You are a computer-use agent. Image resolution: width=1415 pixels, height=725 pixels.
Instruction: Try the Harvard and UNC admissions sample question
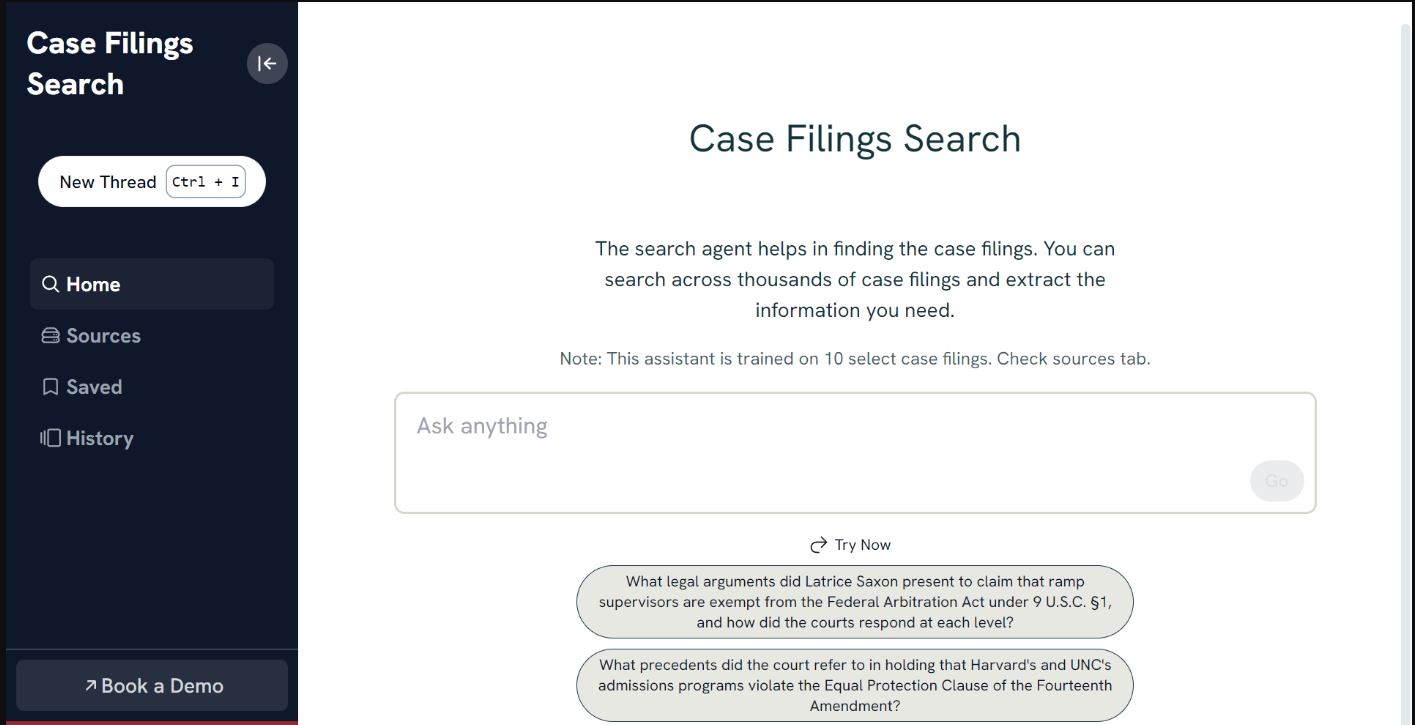click(855, 685)
